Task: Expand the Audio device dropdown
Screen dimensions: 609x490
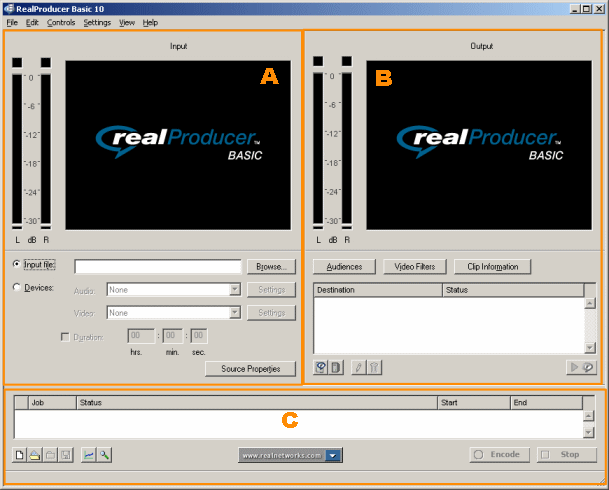Action: 235,290
